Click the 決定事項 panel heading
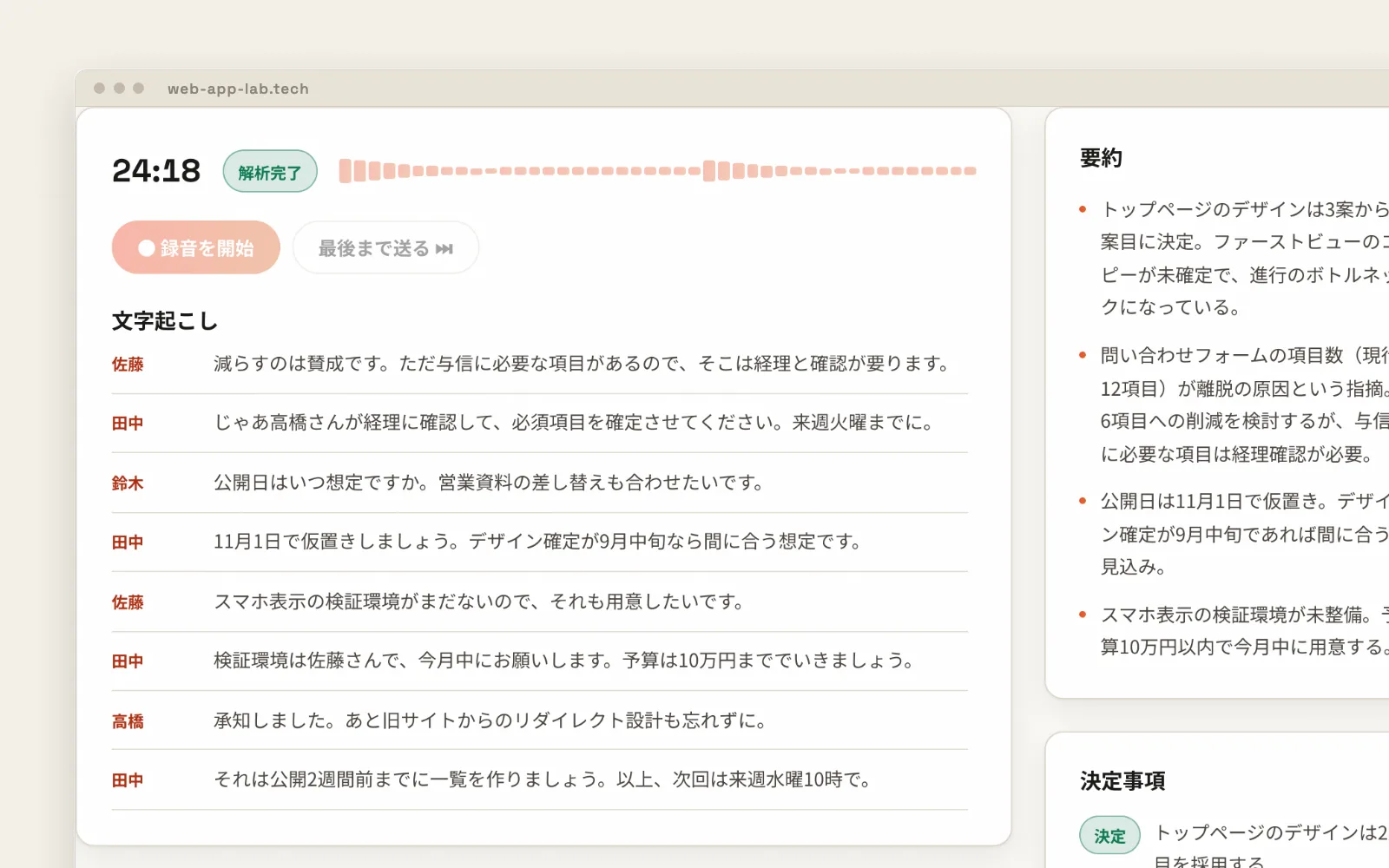Screen dimensions: 1389x868 [x=1122, y=781]
